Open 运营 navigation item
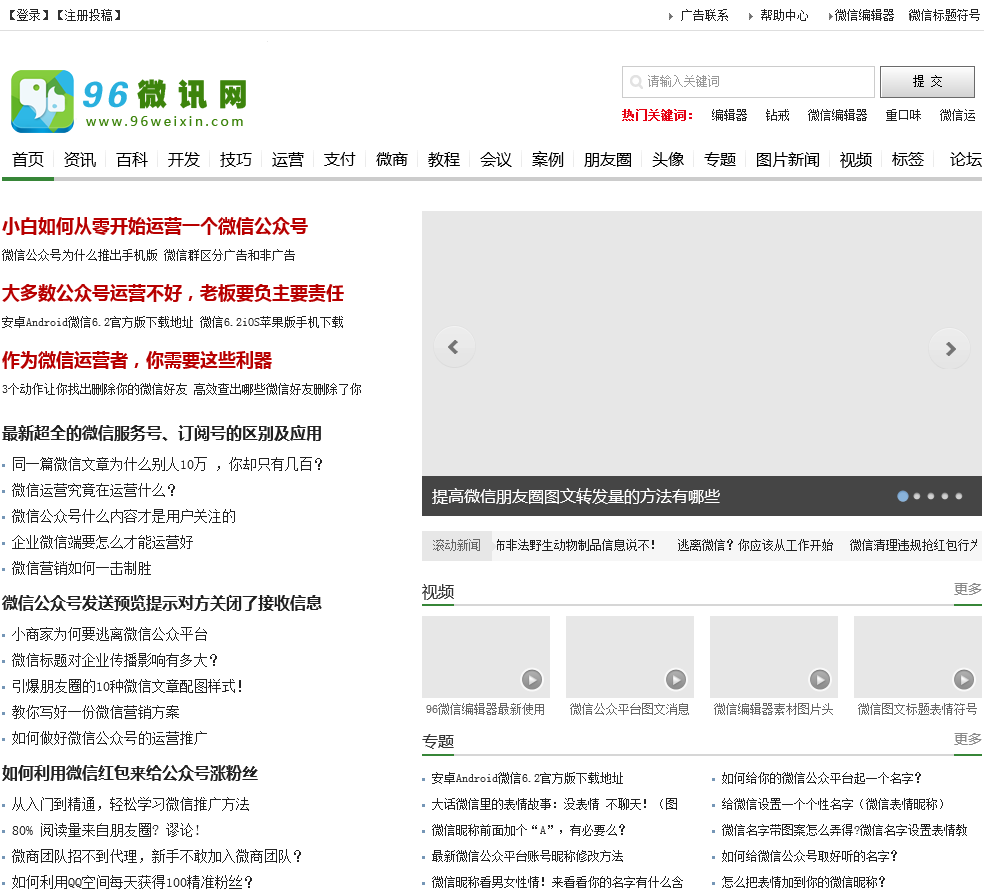984x895 pixels. point(288,160)
